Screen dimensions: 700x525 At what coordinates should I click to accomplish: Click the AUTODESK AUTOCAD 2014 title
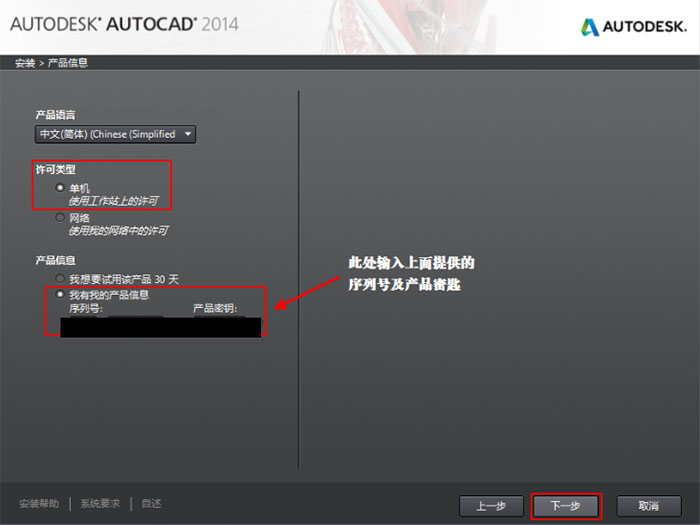125,24
